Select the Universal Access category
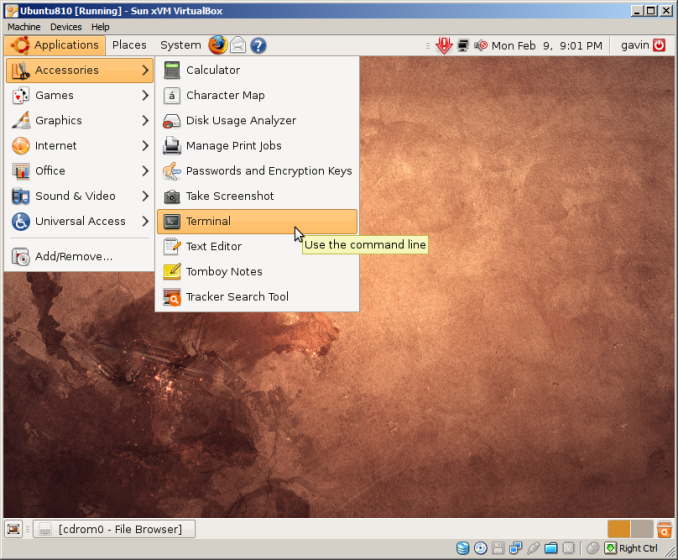The height and width of the screenshot is (560, 678). pyautogui.click(x=80, y=221)
